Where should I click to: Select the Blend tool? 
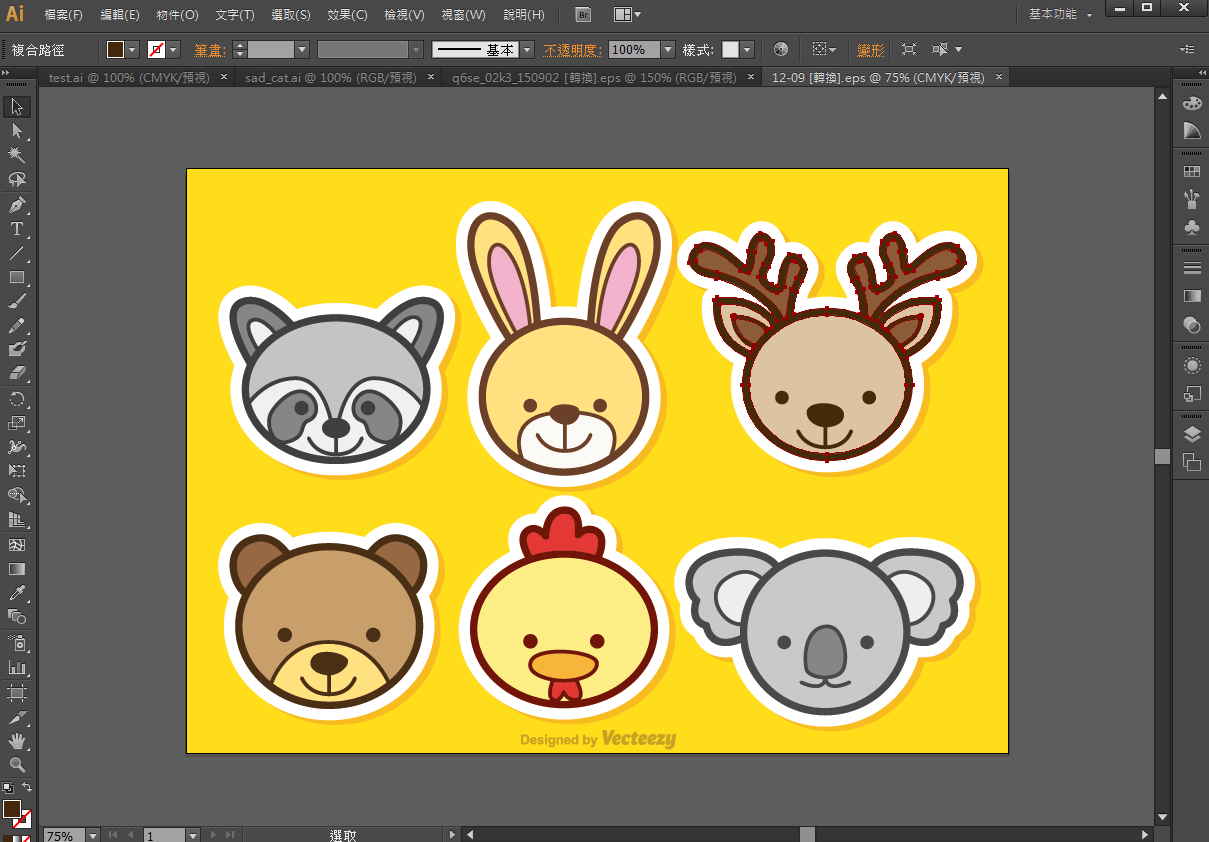tap(17, 617)
